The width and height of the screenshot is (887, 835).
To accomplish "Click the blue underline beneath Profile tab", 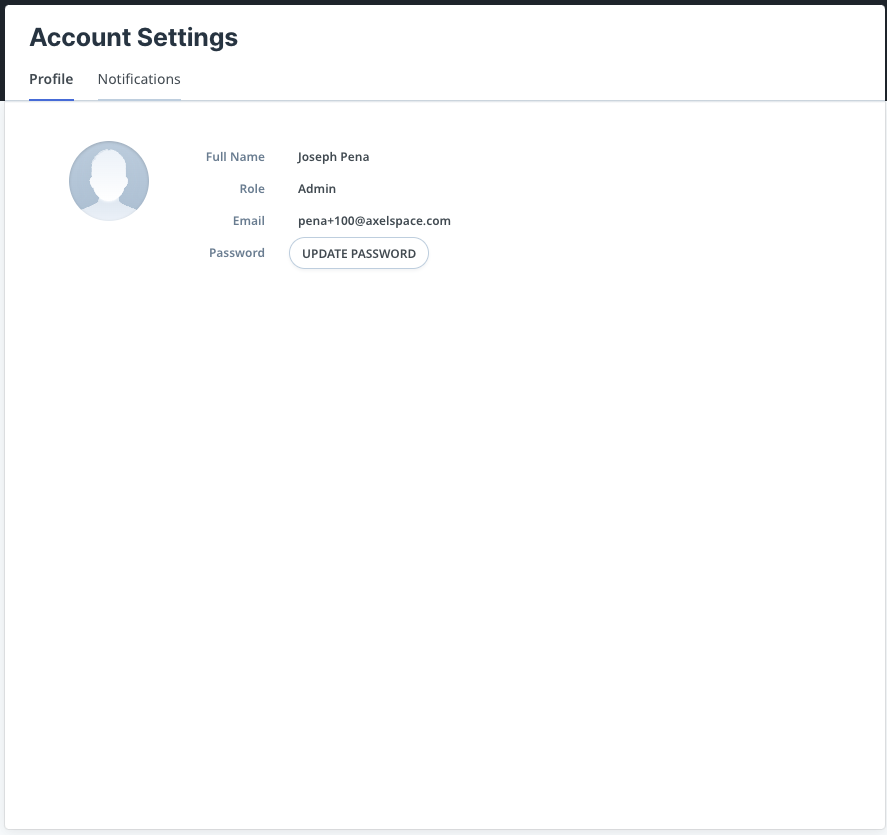I will tap(51, 99).
